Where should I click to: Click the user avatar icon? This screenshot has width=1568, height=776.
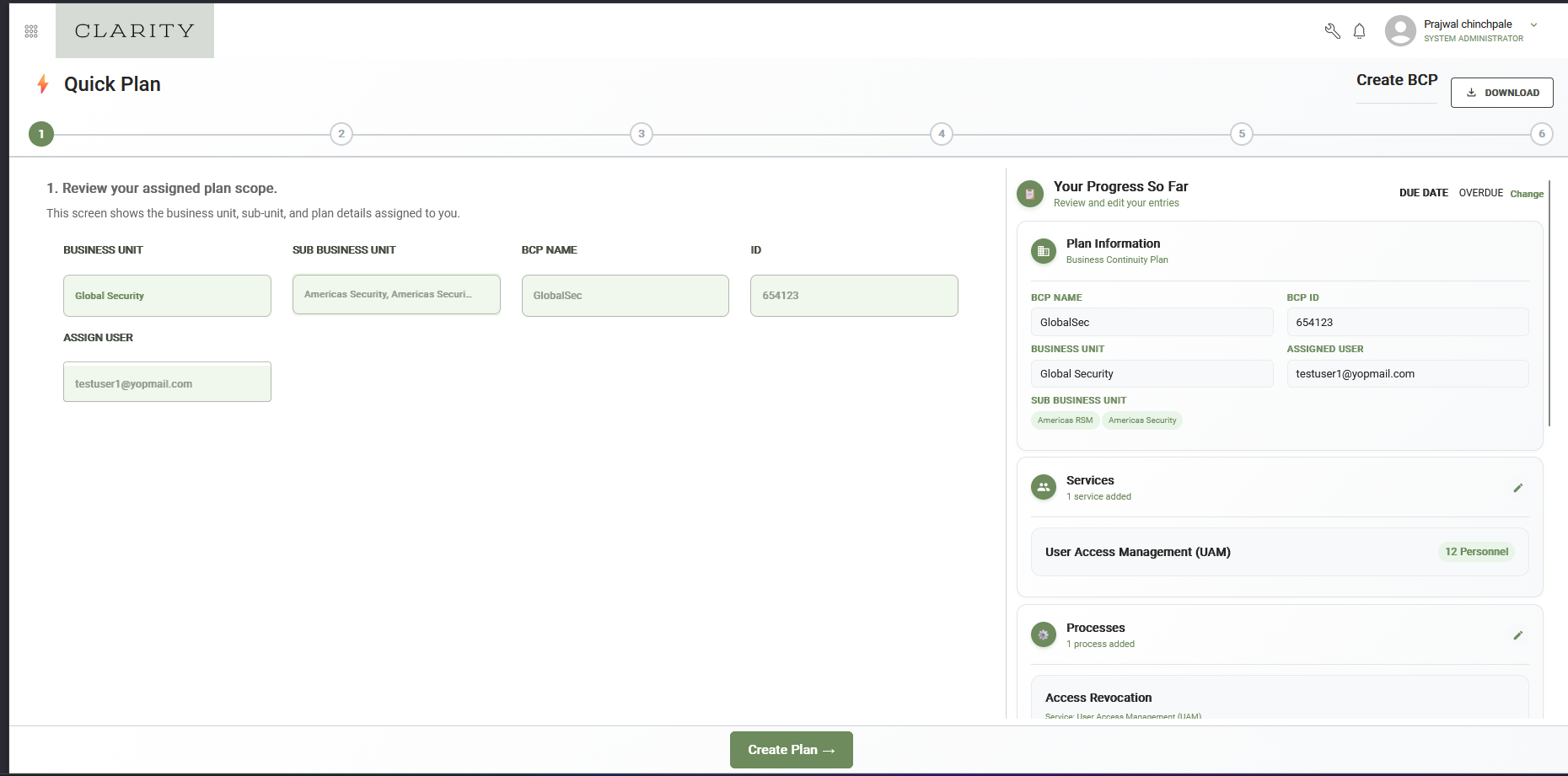(1400, 31)
